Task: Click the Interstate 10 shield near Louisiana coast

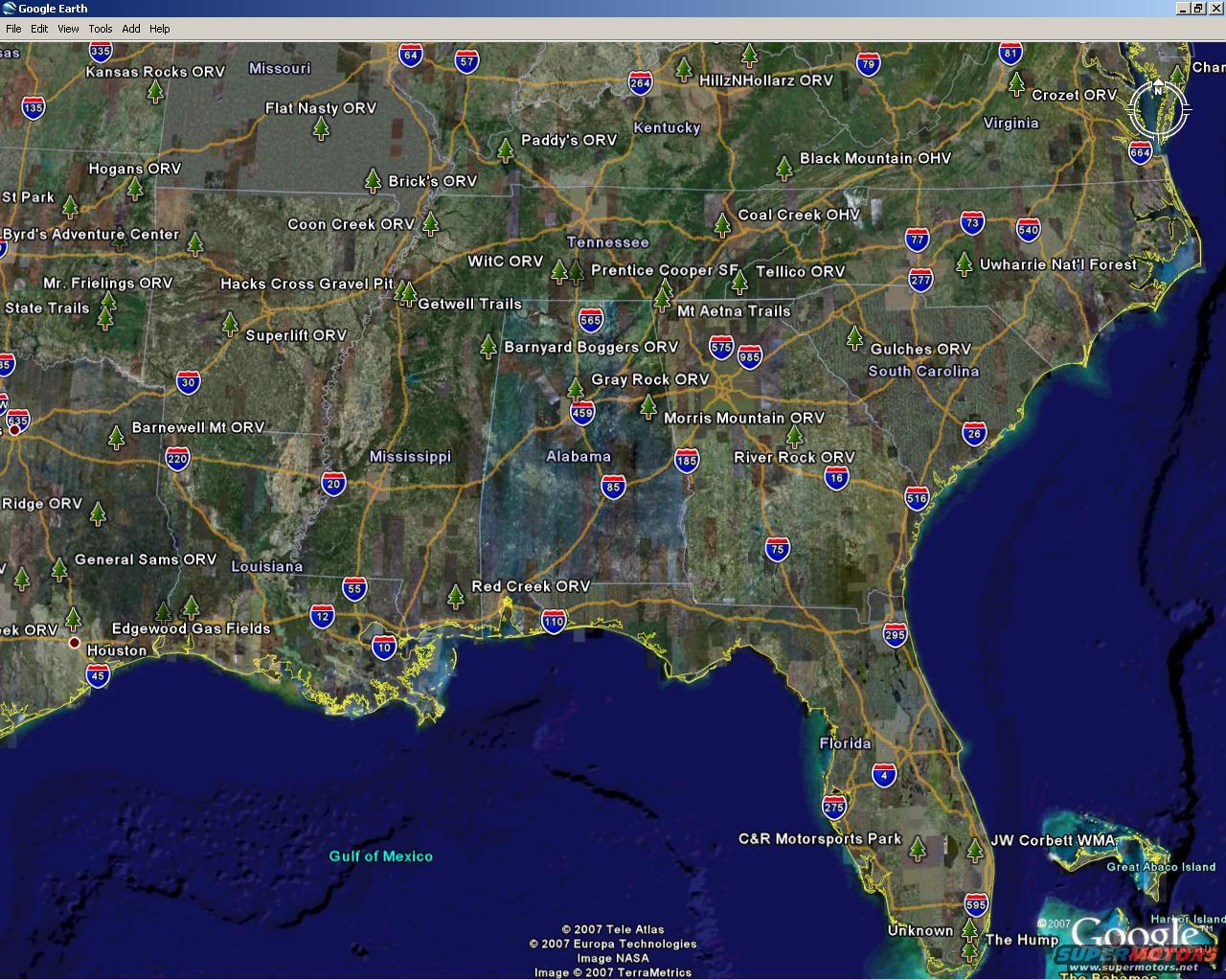Action: pos(384,648)
